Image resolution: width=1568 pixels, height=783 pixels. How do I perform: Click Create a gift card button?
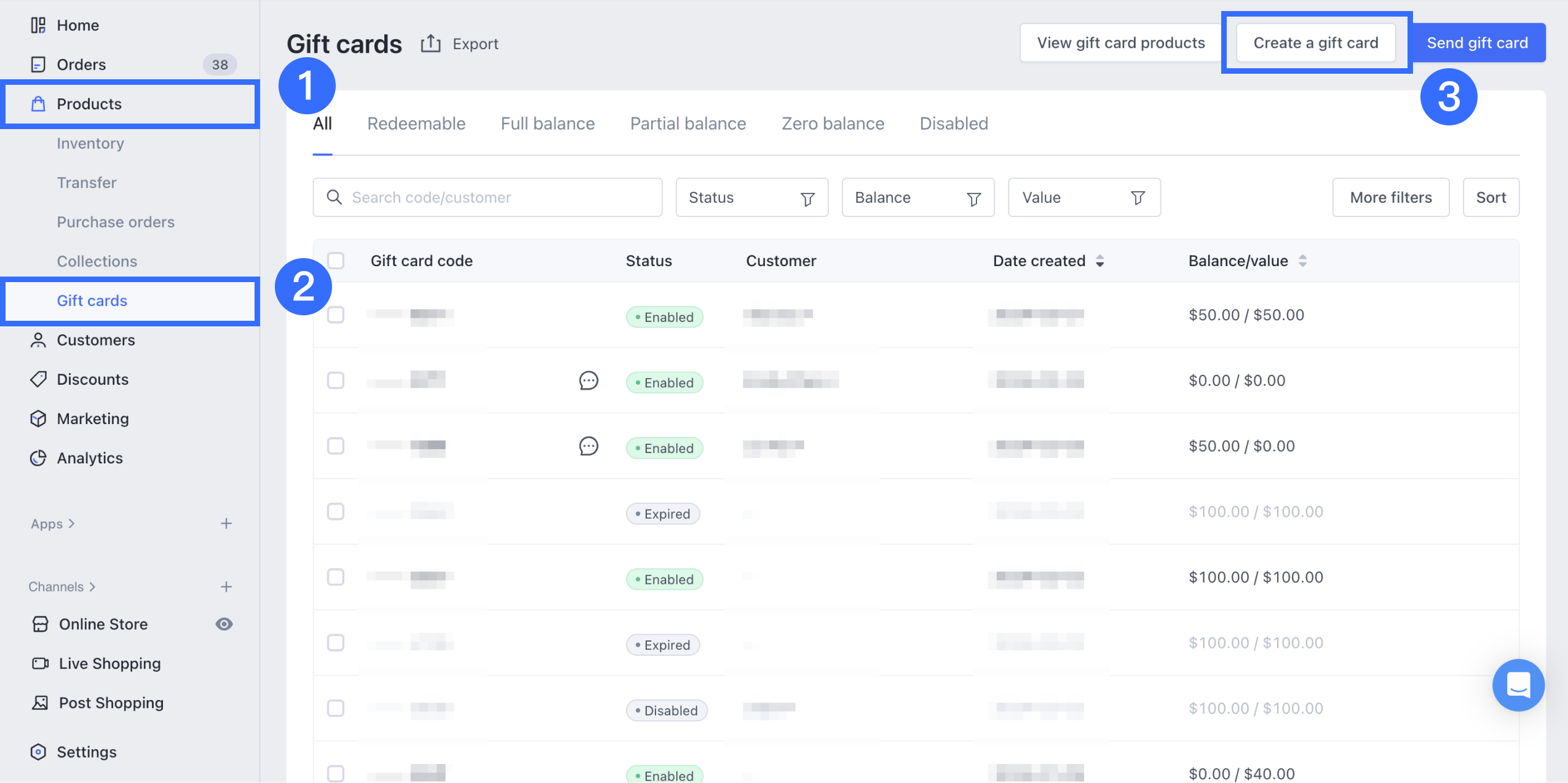[1316, 43]
